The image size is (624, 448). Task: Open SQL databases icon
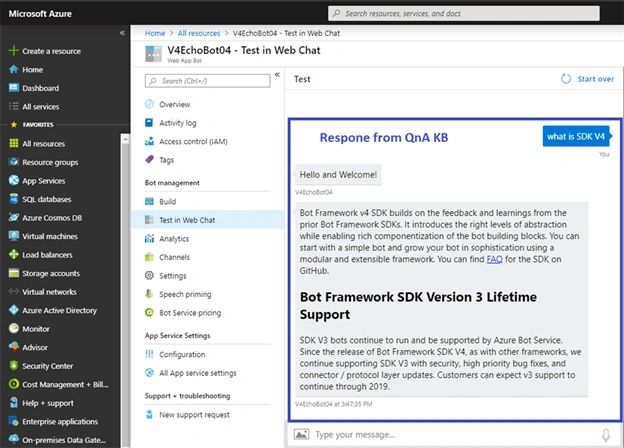pyautogui.click(x=14, y=199)
